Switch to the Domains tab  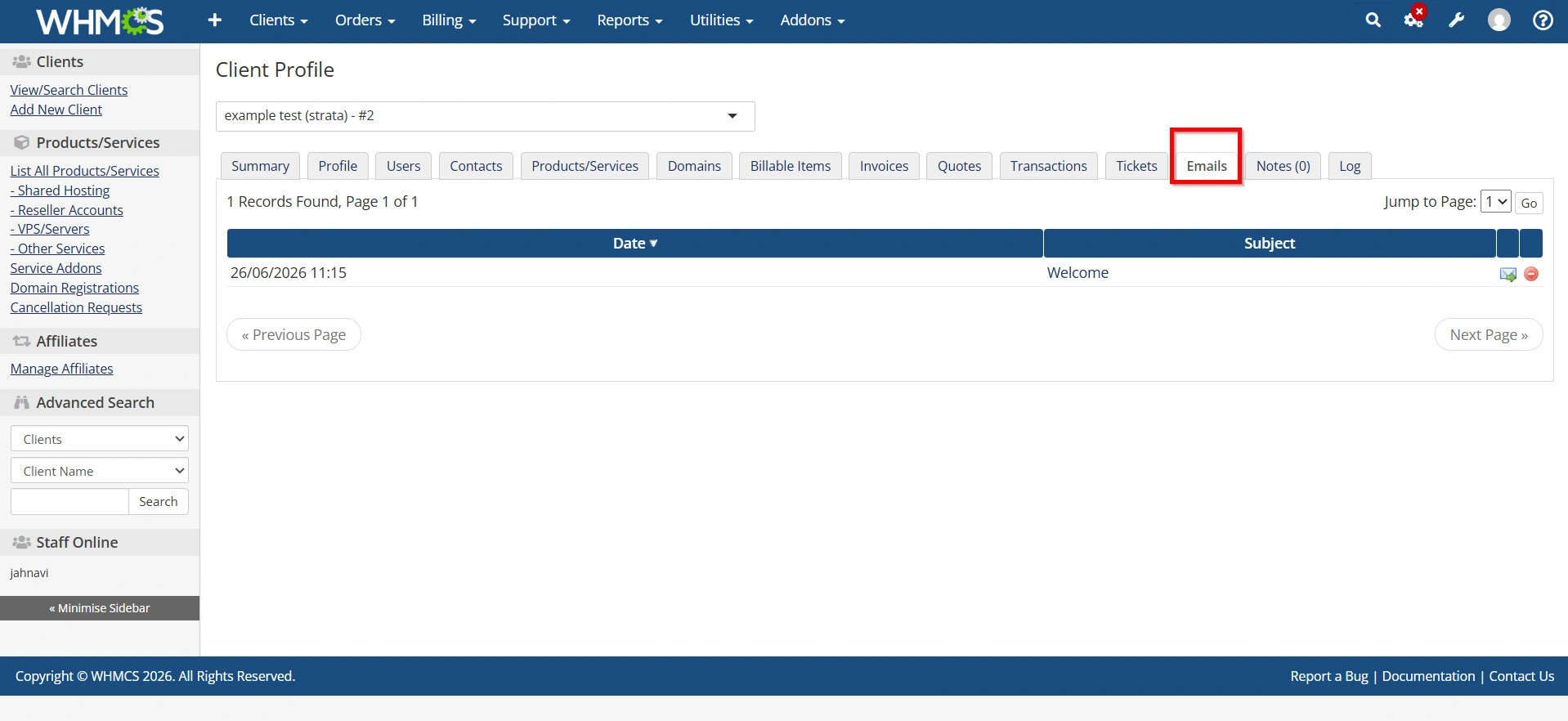point(694,166)
